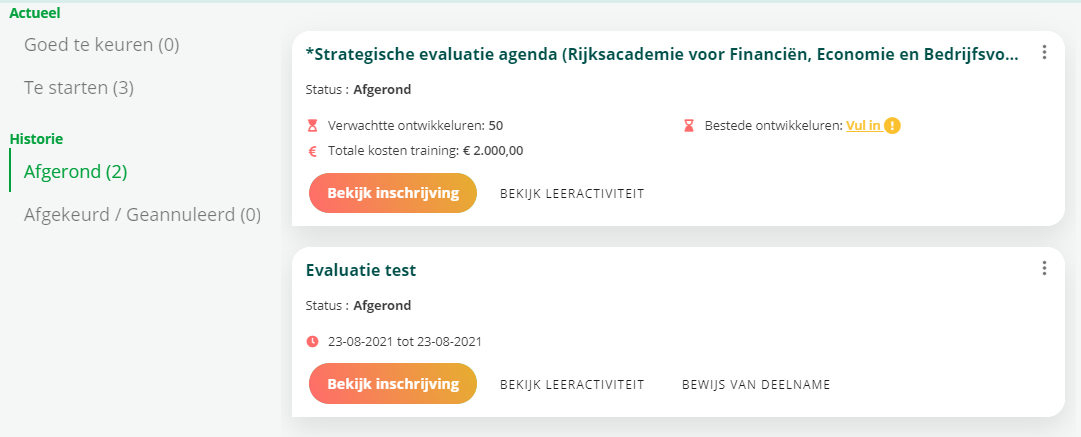Open the three-dot menu on Evaluatie test card
Viewport: 1081px width, 437px height.
pos(1044,268)
